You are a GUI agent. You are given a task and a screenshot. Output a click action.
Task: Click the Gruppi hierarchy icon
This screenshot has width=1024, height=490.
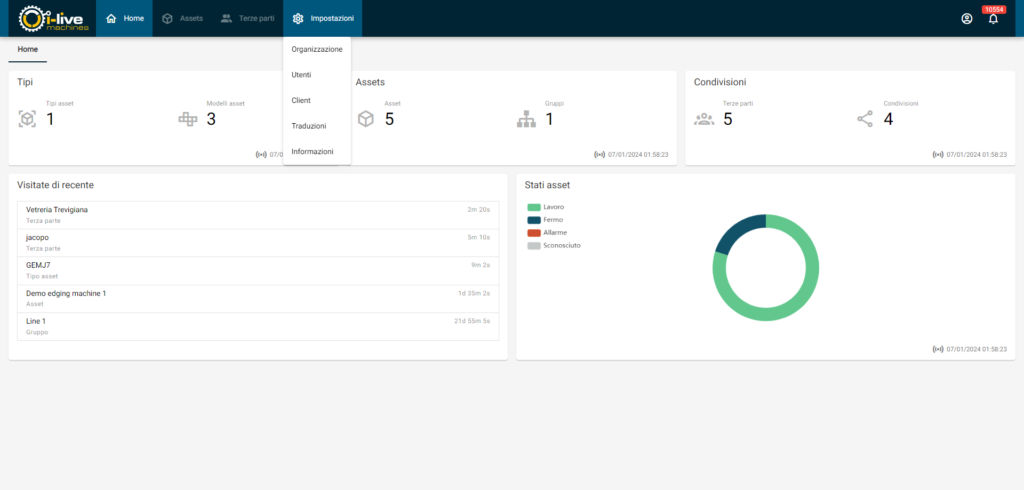(x=526, y=119)
